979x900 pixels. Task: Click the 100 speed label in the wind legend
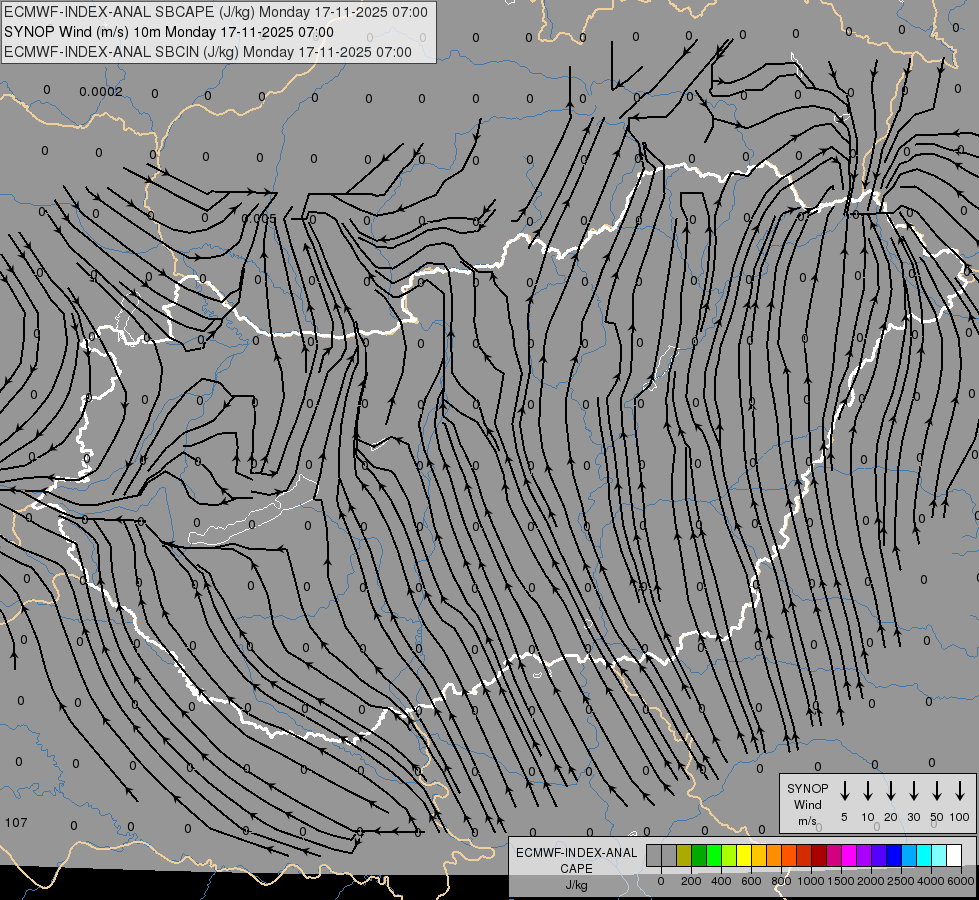pos(960,817)
